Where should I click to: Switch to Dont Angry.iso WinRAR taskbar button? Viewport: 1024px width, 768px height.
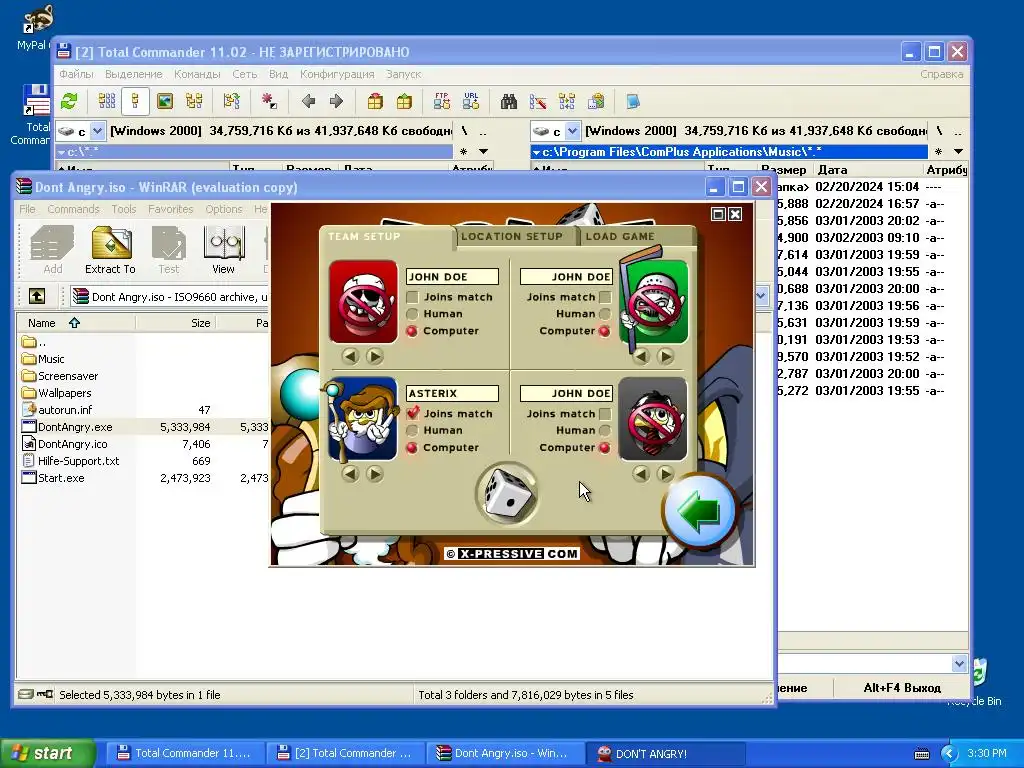pyautogui.click(x=505, y=753)
